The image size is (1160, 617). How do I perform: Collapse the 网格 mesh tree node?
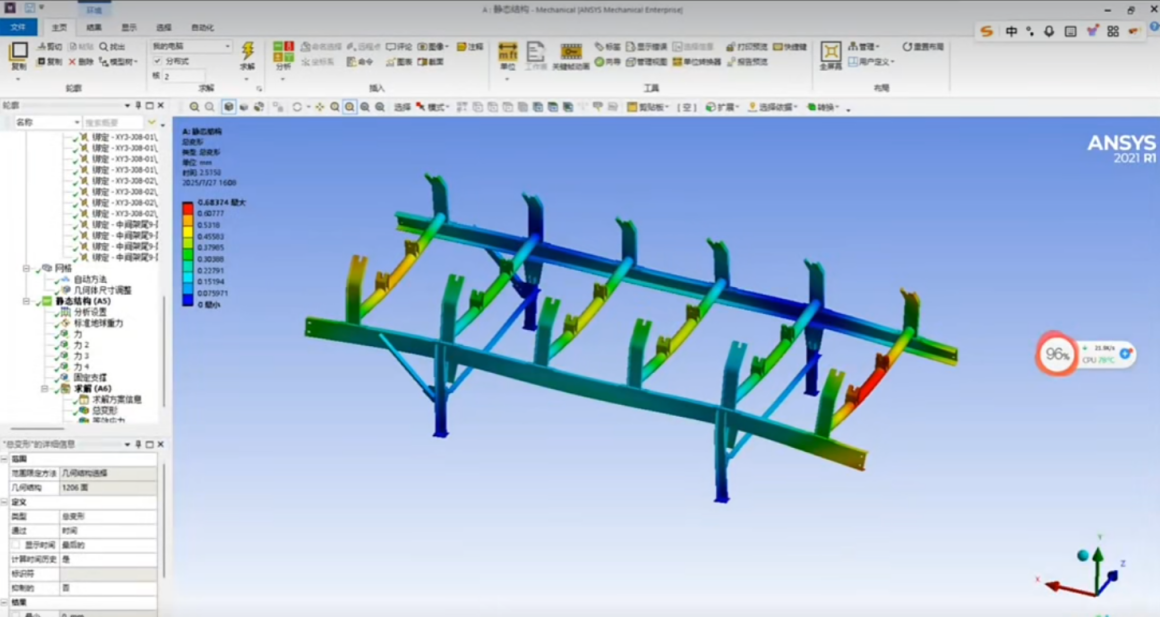click(27, 268)
